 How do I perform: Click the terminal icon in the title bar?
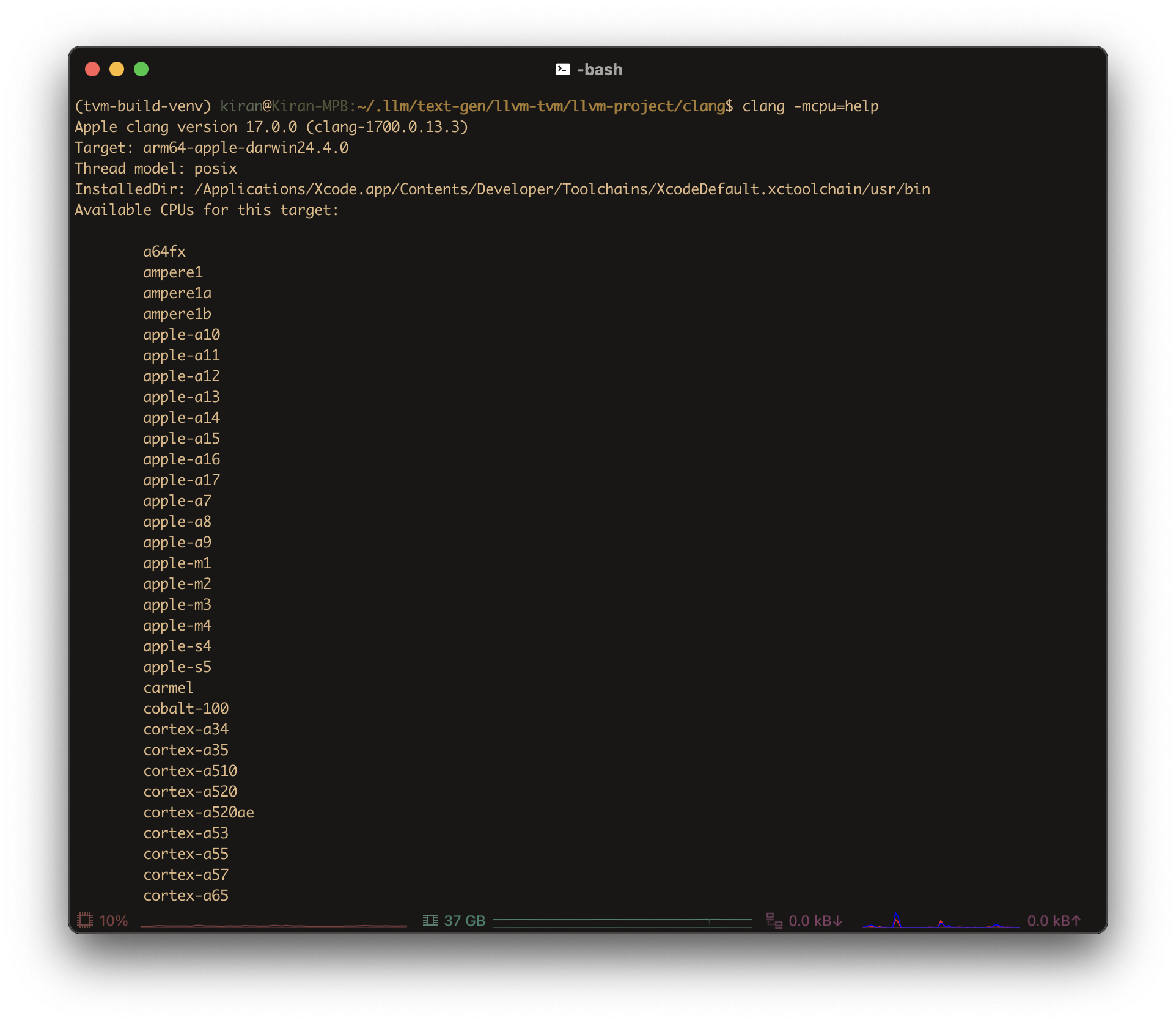[x=562, y=70]
